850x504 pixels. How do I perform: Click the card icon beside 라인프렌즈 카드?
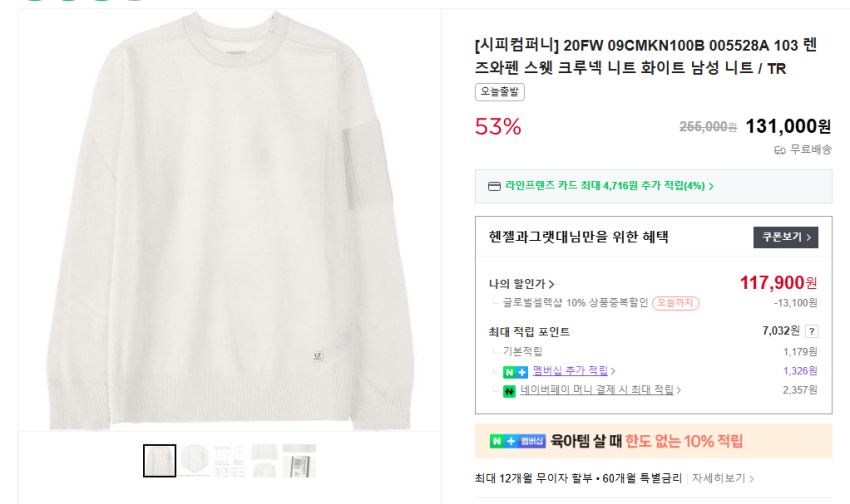(494, 186)
